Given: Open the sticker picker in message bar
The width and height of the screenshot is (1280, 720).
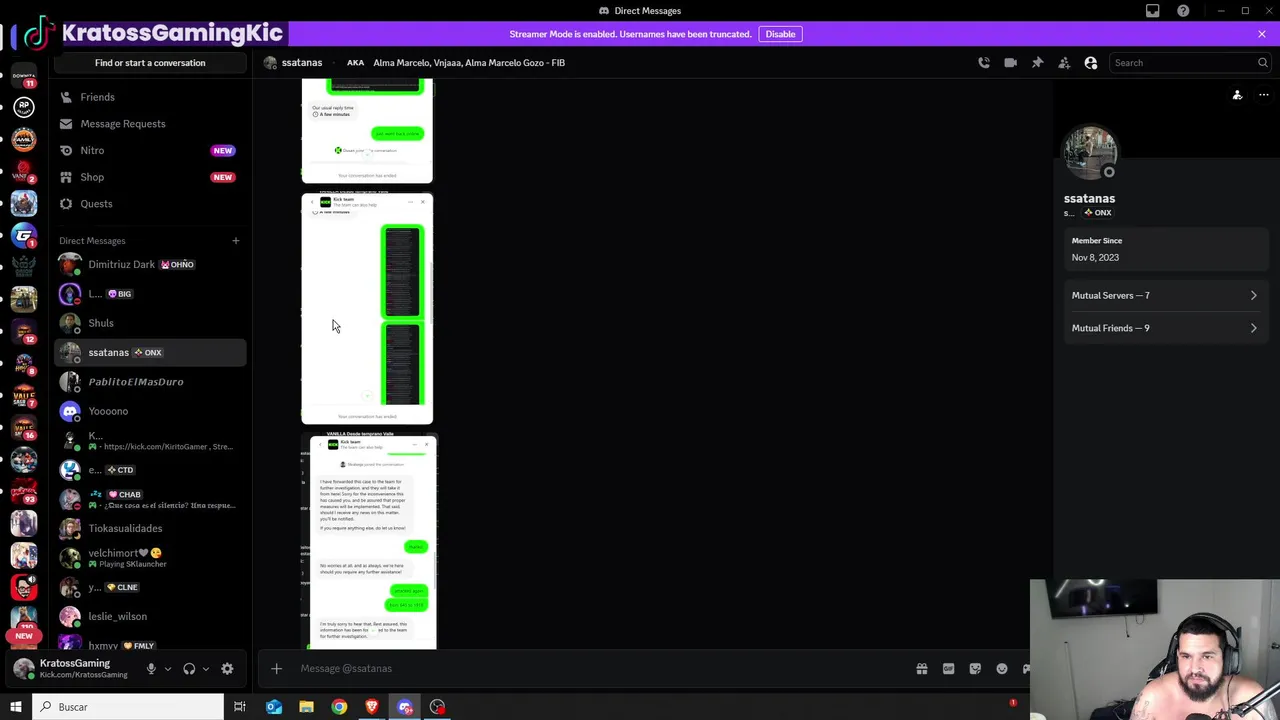Looking at the screenshot, I should click(975, 669).
